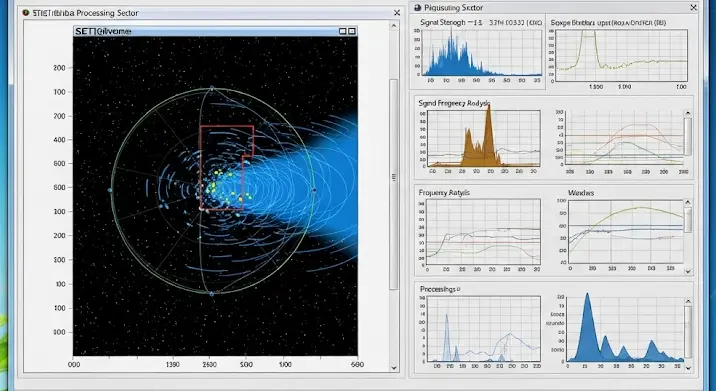Click second small square button on SETI sky-map header
The image size is (716, 391).
point(352,31)
